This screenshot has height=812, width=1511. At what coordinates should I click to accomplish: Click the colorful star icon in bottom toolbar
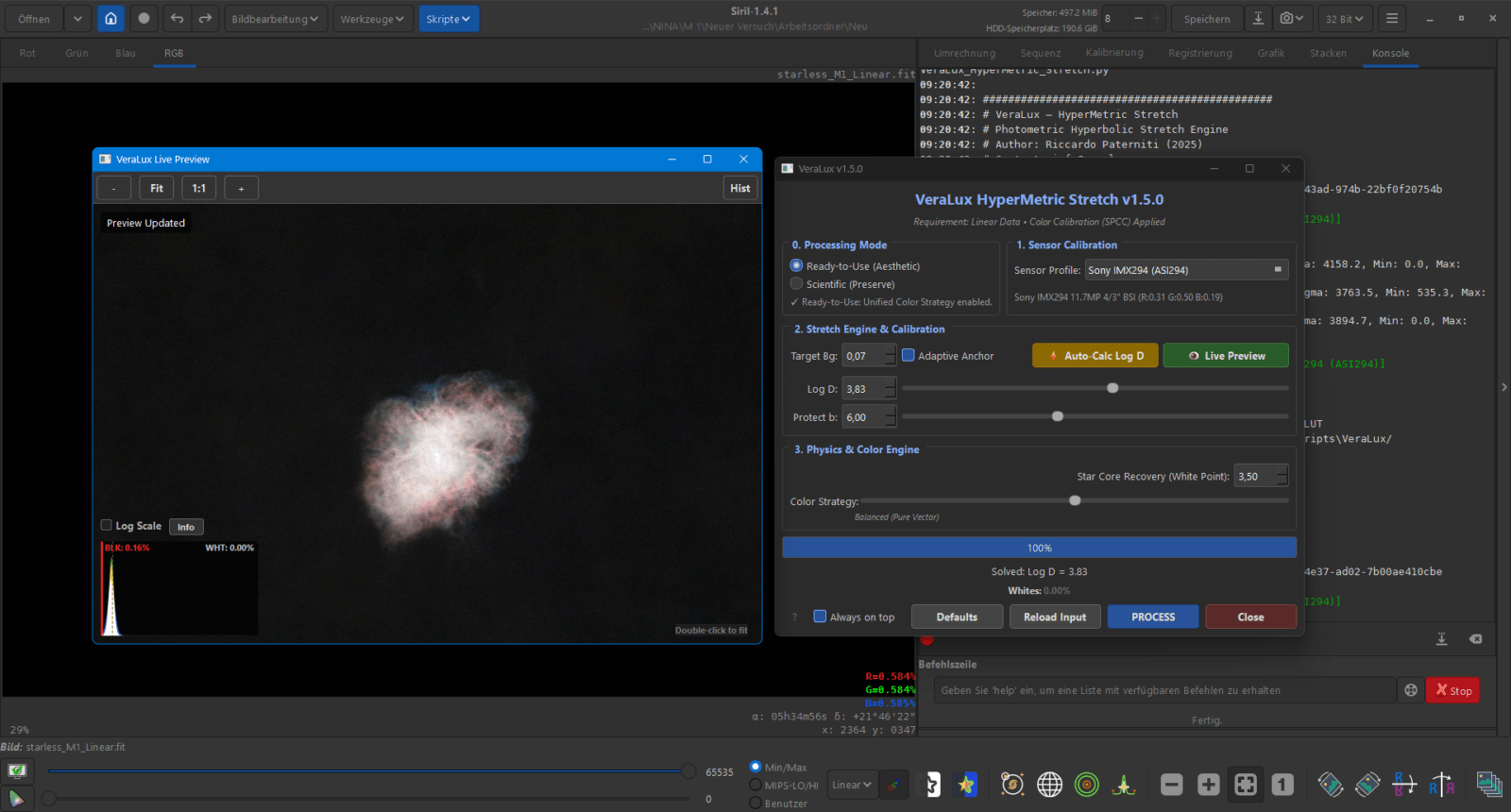pos(966,785)
